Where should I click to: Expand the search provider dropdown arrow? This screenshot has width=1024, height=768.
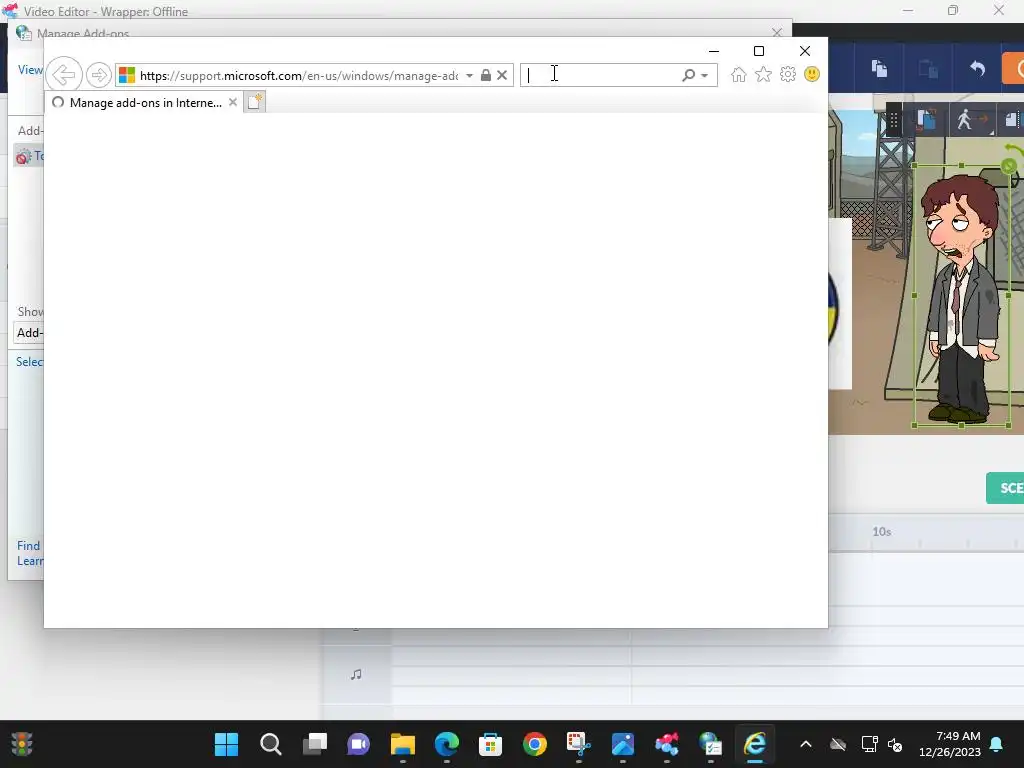(705, 76)
